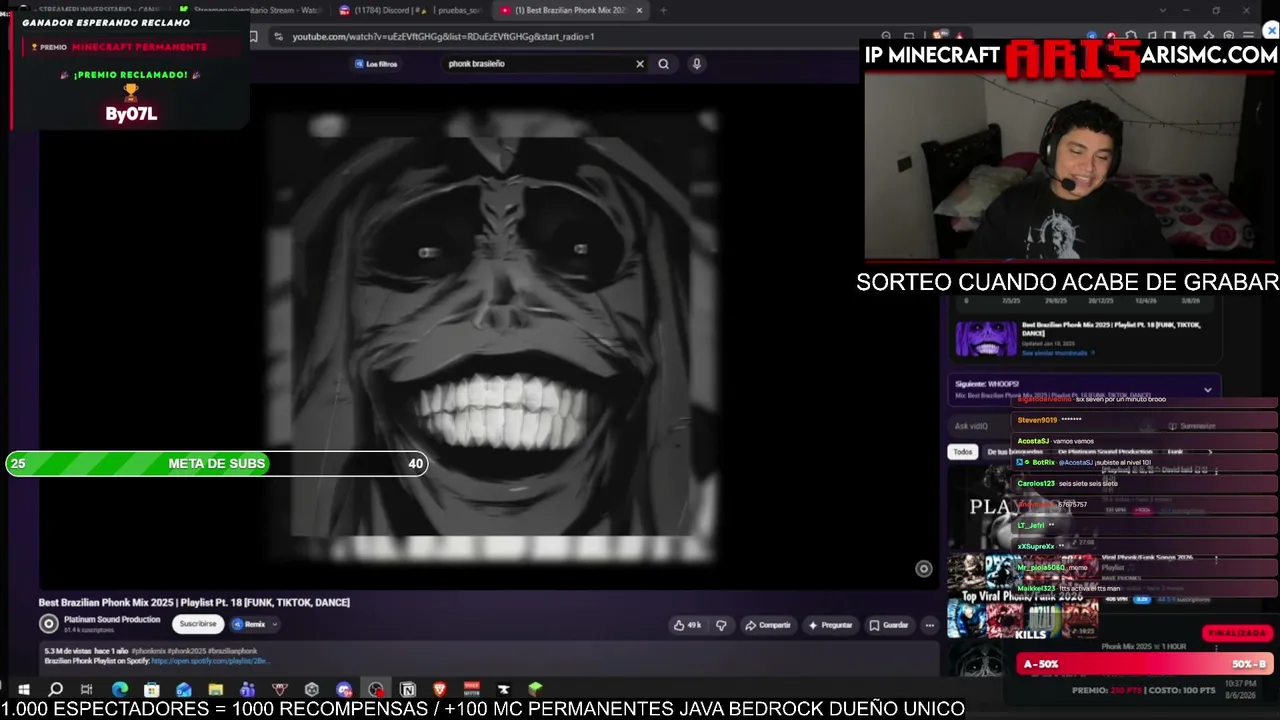Expand the Remix dropdown arrow
The width and height of the screenshot is (1280, 720).
(275, 624)
